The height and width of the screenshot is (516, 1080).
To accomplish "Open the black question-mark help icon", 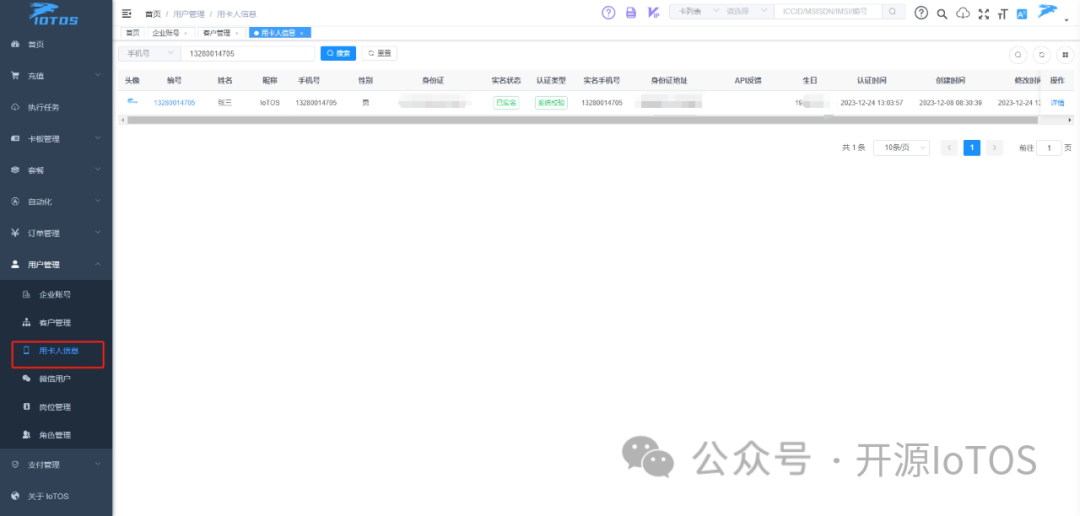I will tap(921, 12).
